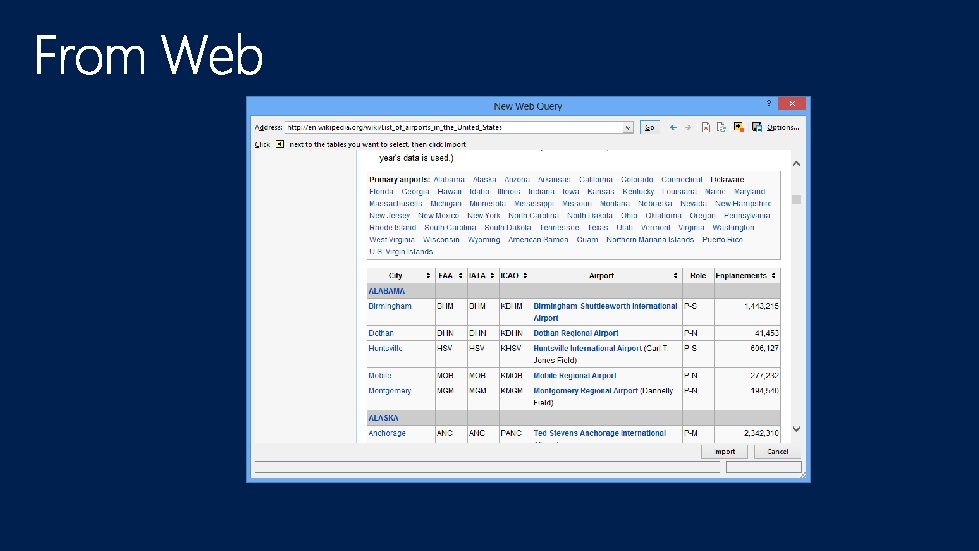Open the Montgomery city link

click(390, 391)
